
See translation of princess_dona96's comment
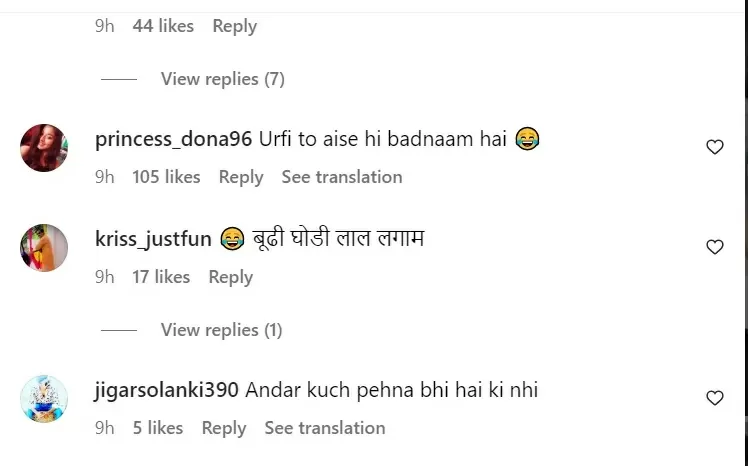pyautogui.click(x=341, y=177)
